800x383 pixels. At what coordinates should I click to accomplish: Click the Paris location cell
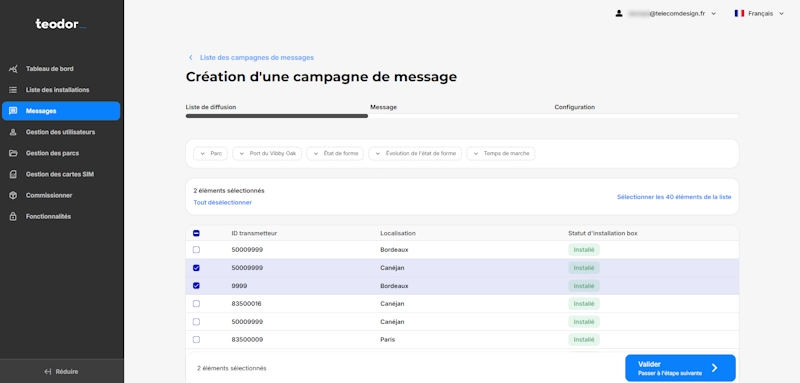click(387, 340)
